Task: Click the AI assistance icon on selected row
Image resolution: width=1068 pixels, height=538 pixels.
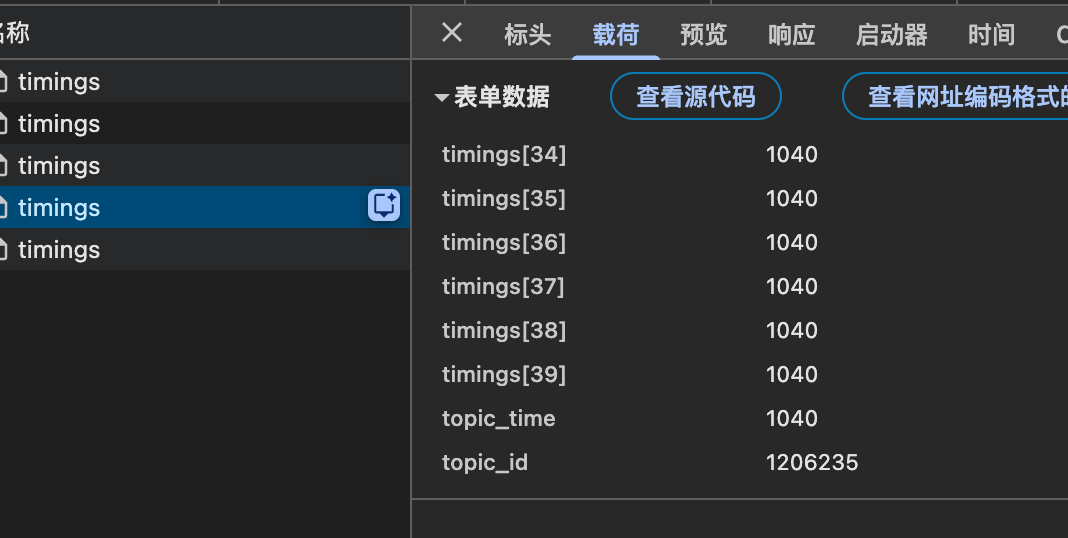Action: point(384,205)
